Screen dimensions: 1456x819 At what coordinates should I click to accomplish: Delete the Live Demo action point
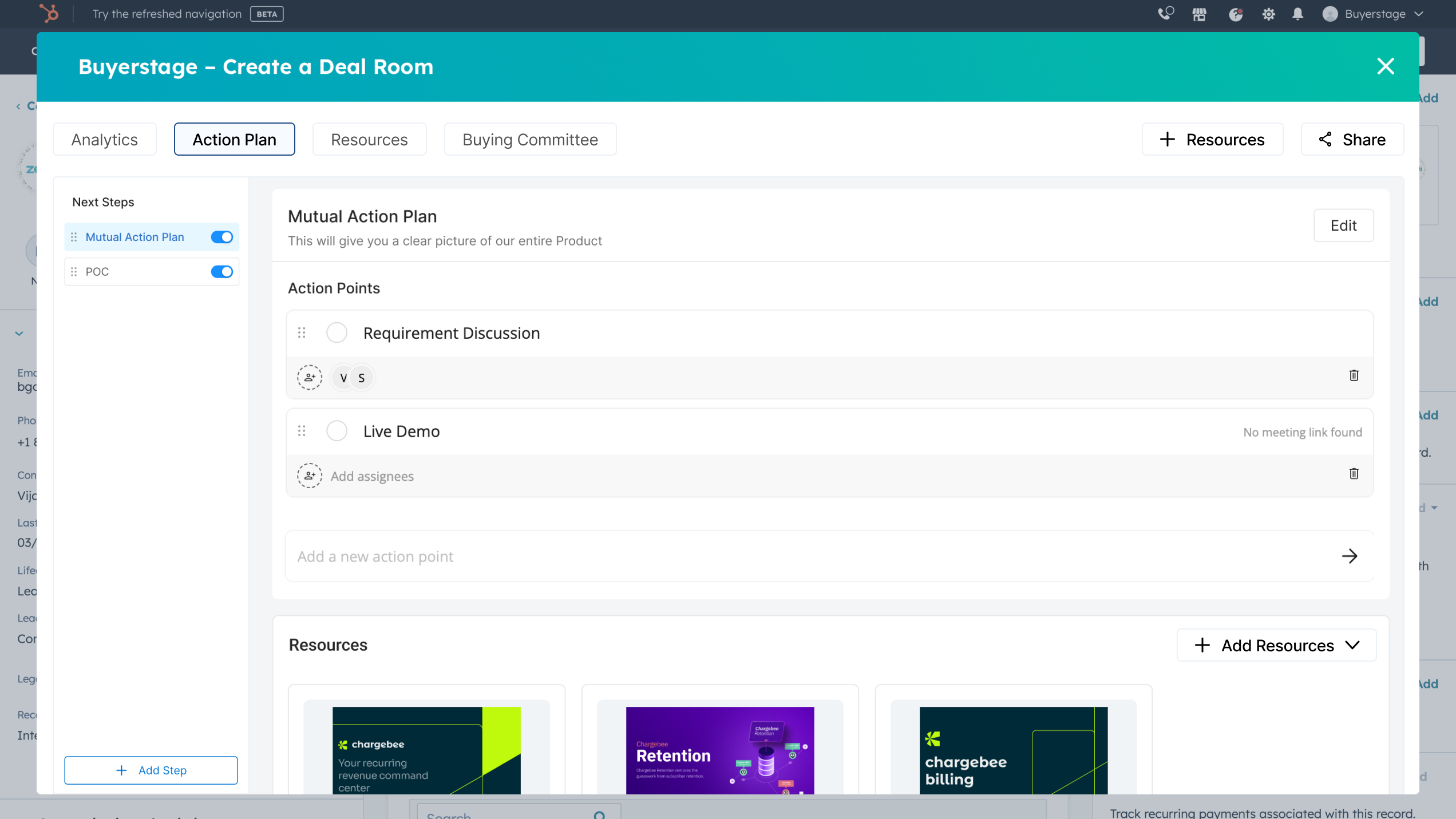pos(1354,474)
